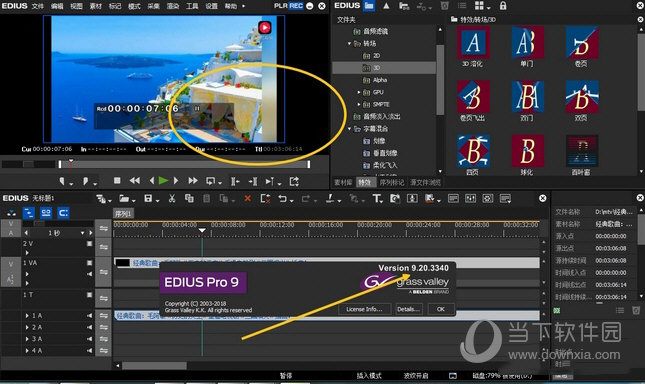Click the Save project icon in timeline toolbar
The height and width of the screenshot is (384, 645).
pos(148,199)
